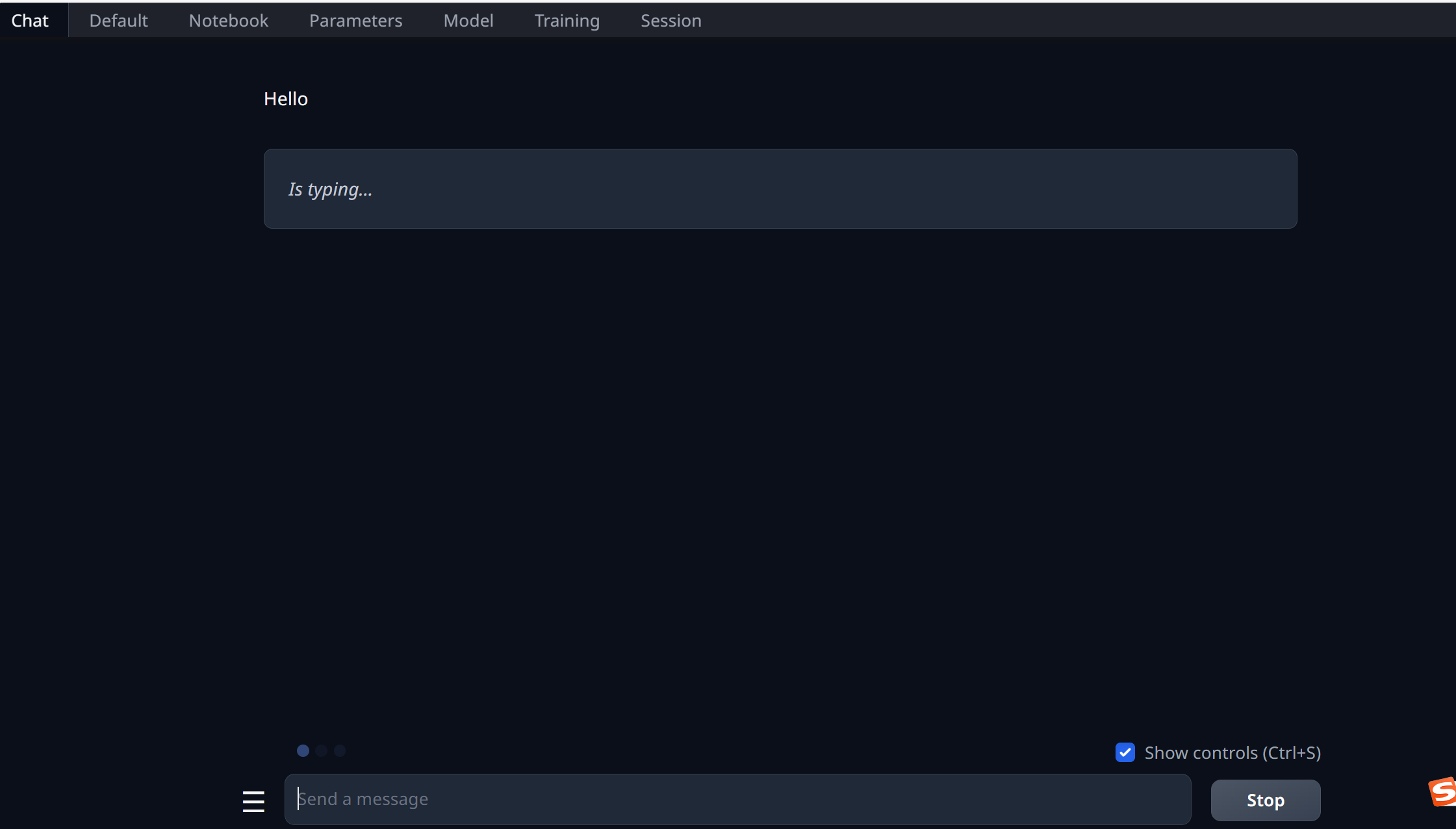Open the Notebook tab

(228, 21)
